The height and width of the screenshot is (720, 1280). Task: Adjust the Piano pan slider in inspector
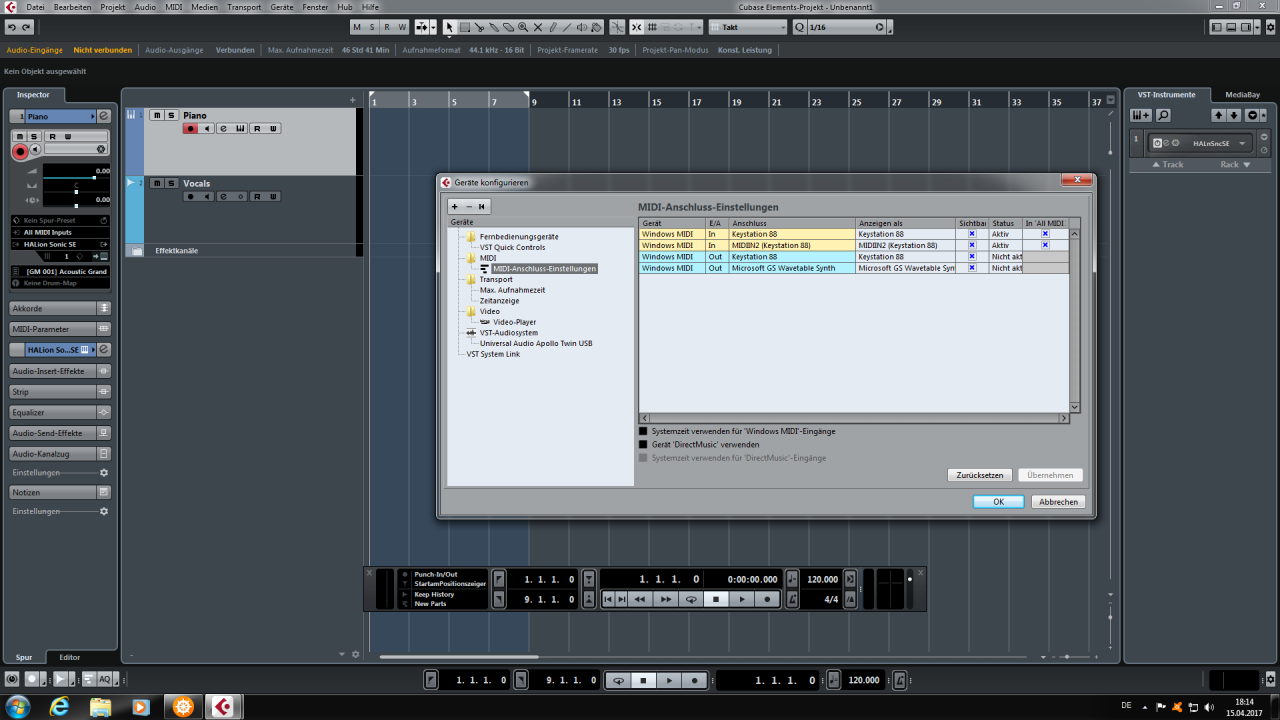click(76, 191)
